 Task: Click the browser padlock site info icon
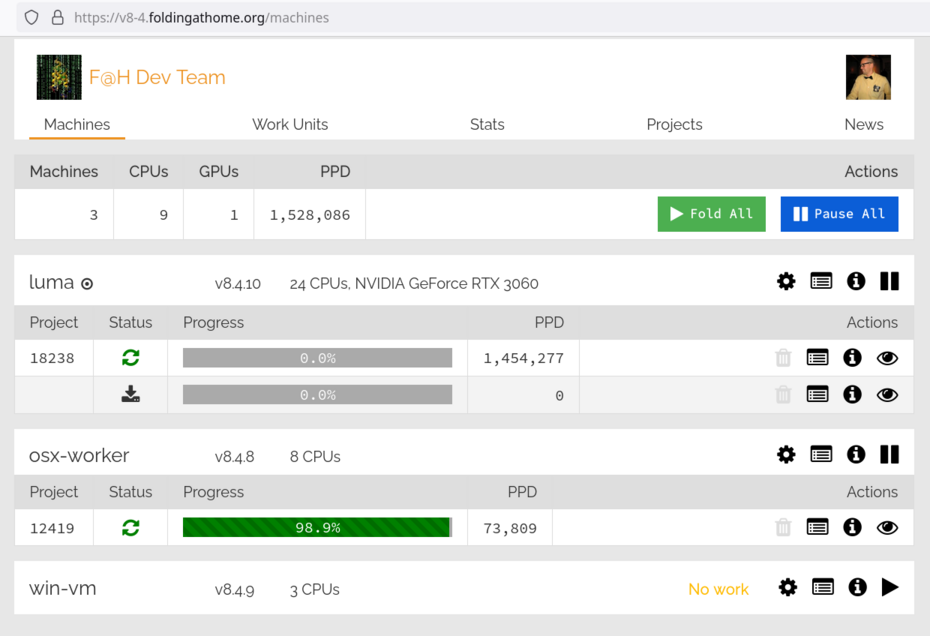pos(58,18)
